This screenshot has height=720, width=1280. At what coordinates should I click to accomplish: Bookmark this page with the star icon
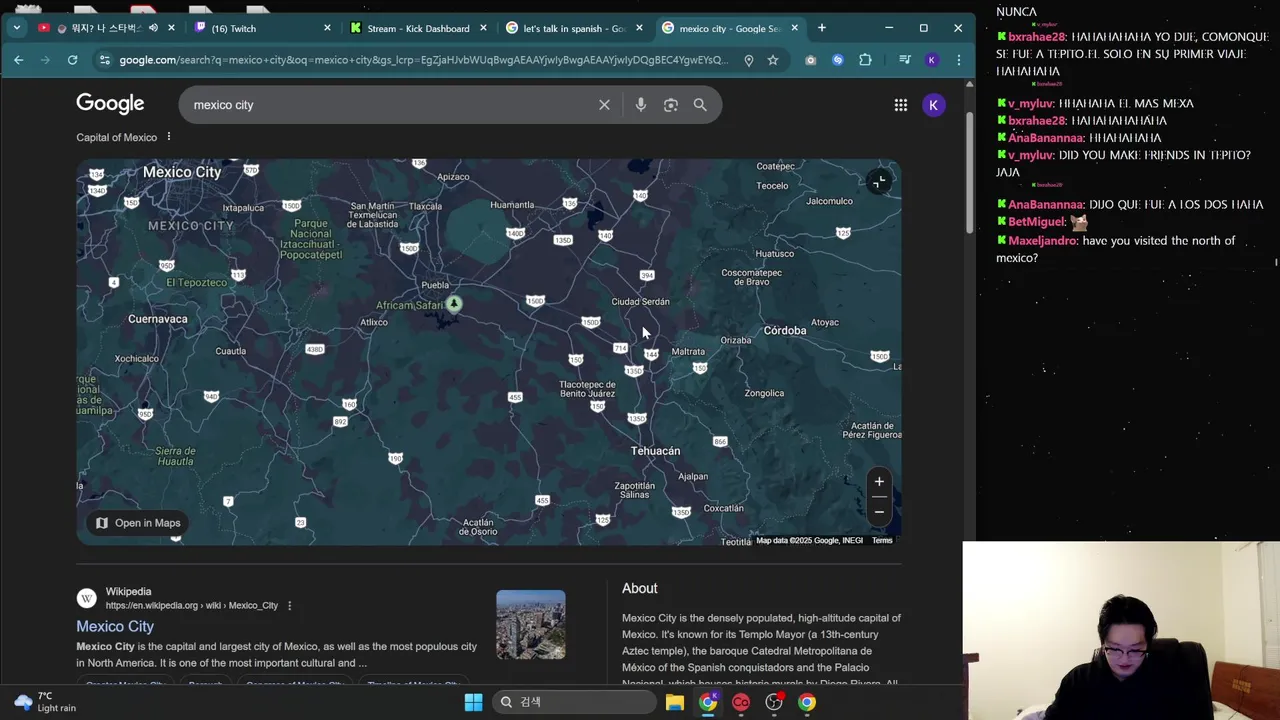tap(773, 60)
